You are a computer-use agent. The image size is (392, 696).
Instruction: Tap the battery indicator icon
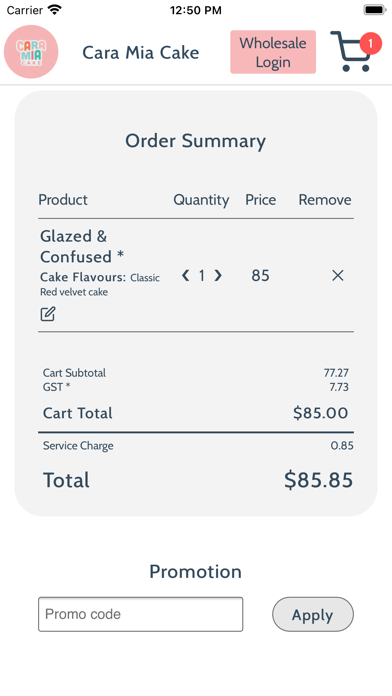pyautogui.click(x=375, y=10)
